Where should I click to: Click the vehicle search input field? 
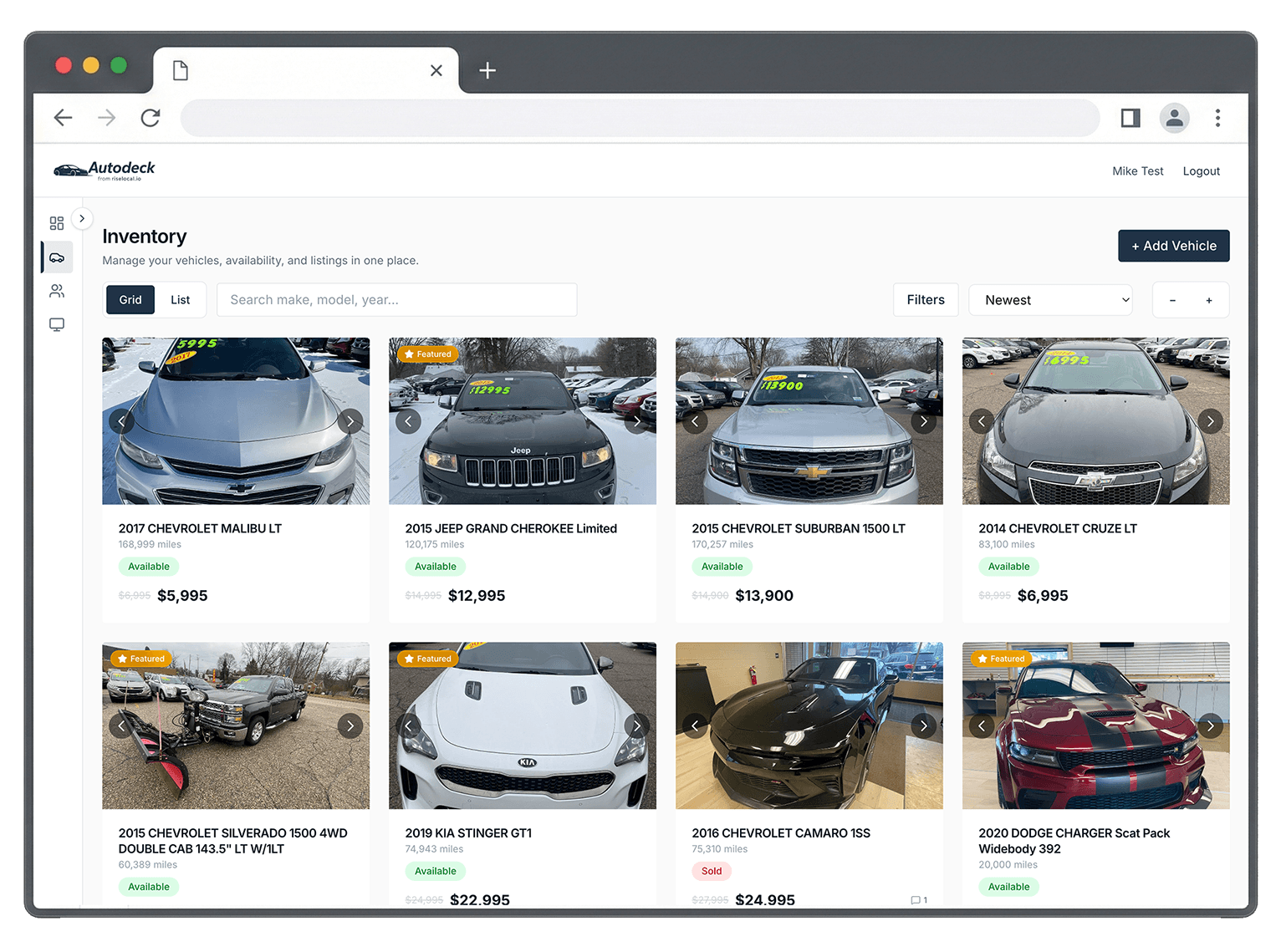(396, 299)
